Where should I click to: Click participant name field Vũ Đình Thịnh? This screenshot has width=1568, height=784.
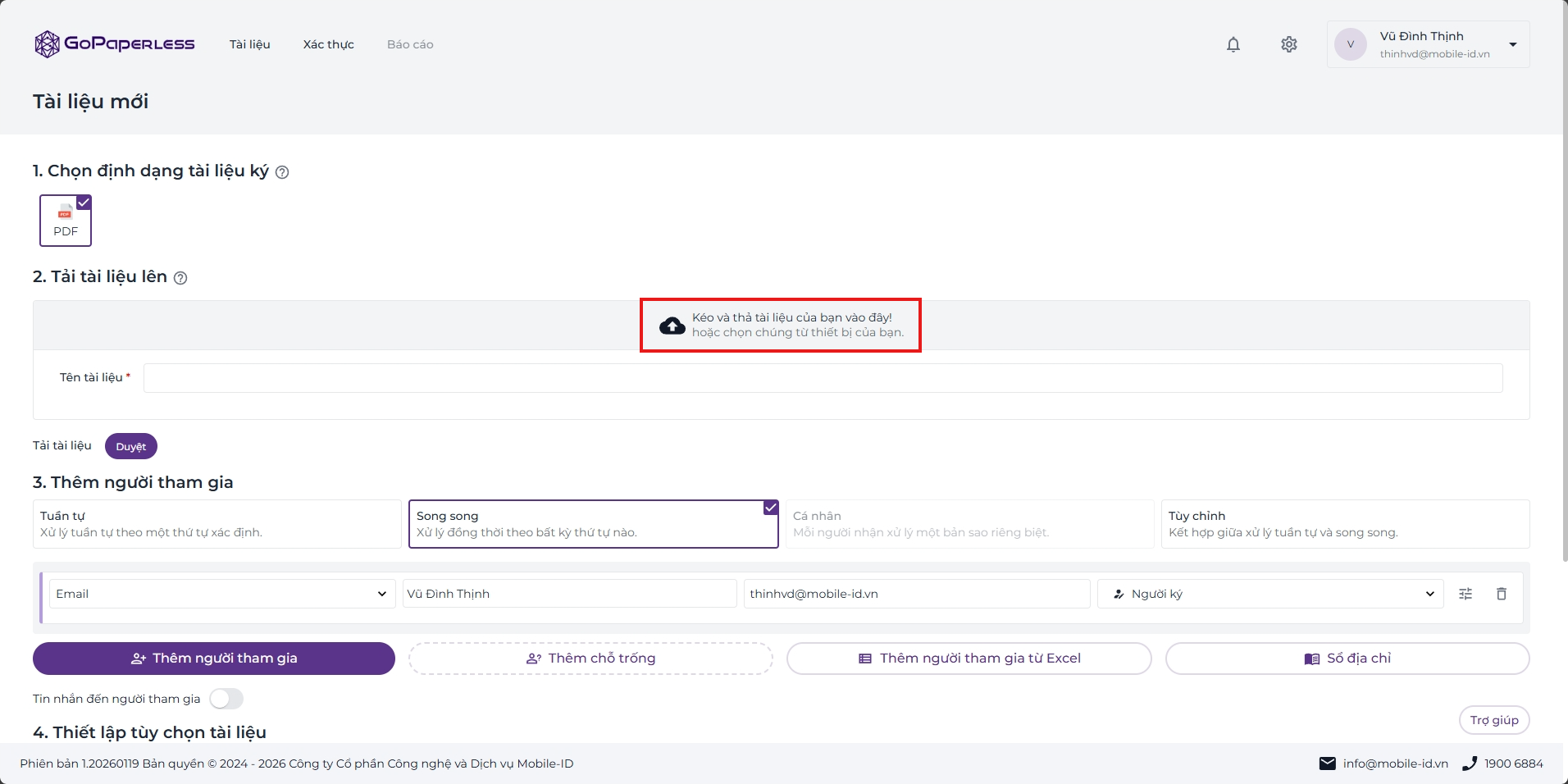(x=570, y=594)
